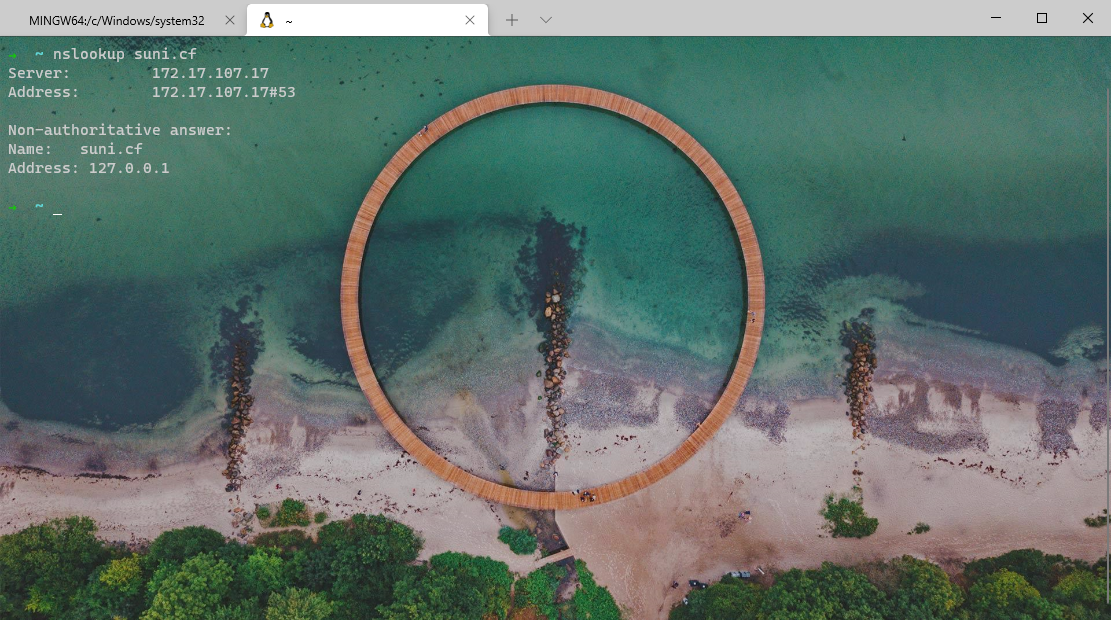Switch to the MINGW64:/c/Windows/system32 tab
The image size is (1111, 620).
pyautogui.click(x=117, y=21)
